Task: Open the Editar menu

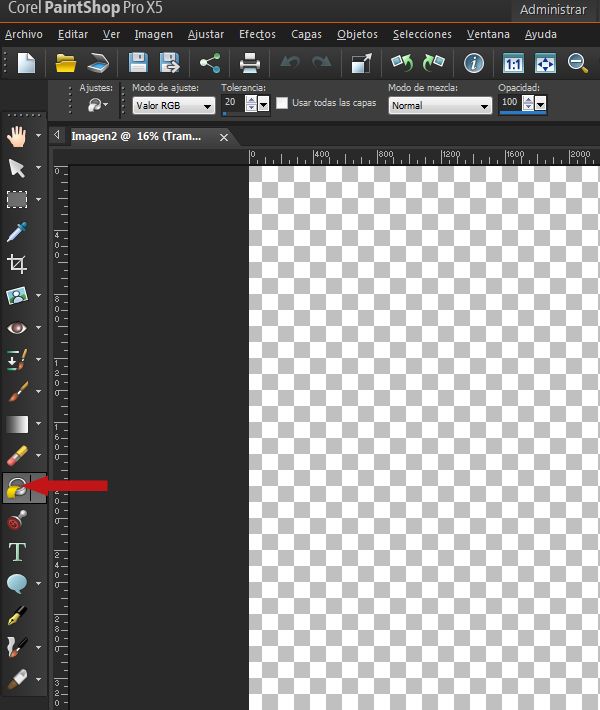Action: (x=72, y=34)
